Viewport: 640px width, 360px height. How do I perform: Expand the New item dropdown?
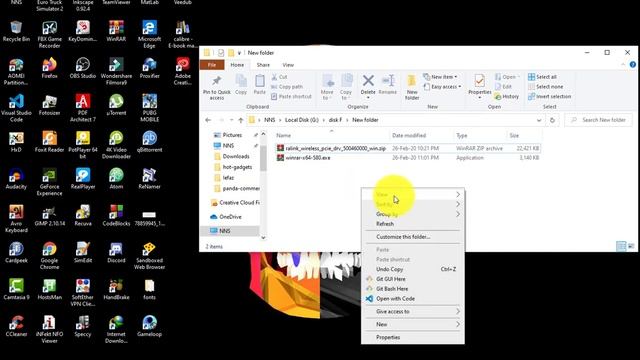(440, 77)
